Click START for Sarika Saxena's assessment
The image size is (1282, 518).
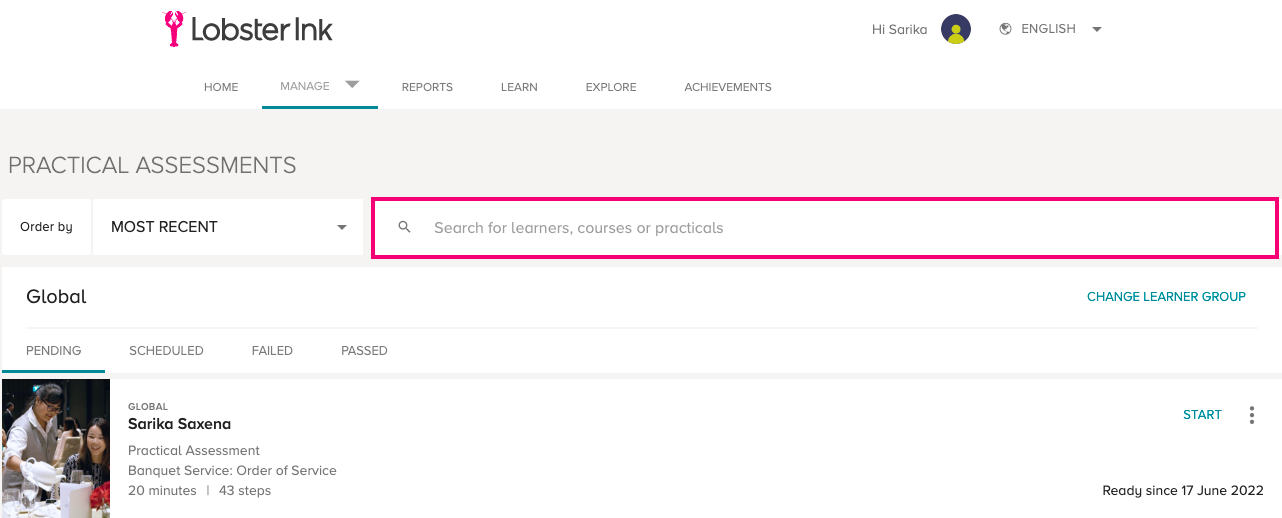click(1202, 415)
